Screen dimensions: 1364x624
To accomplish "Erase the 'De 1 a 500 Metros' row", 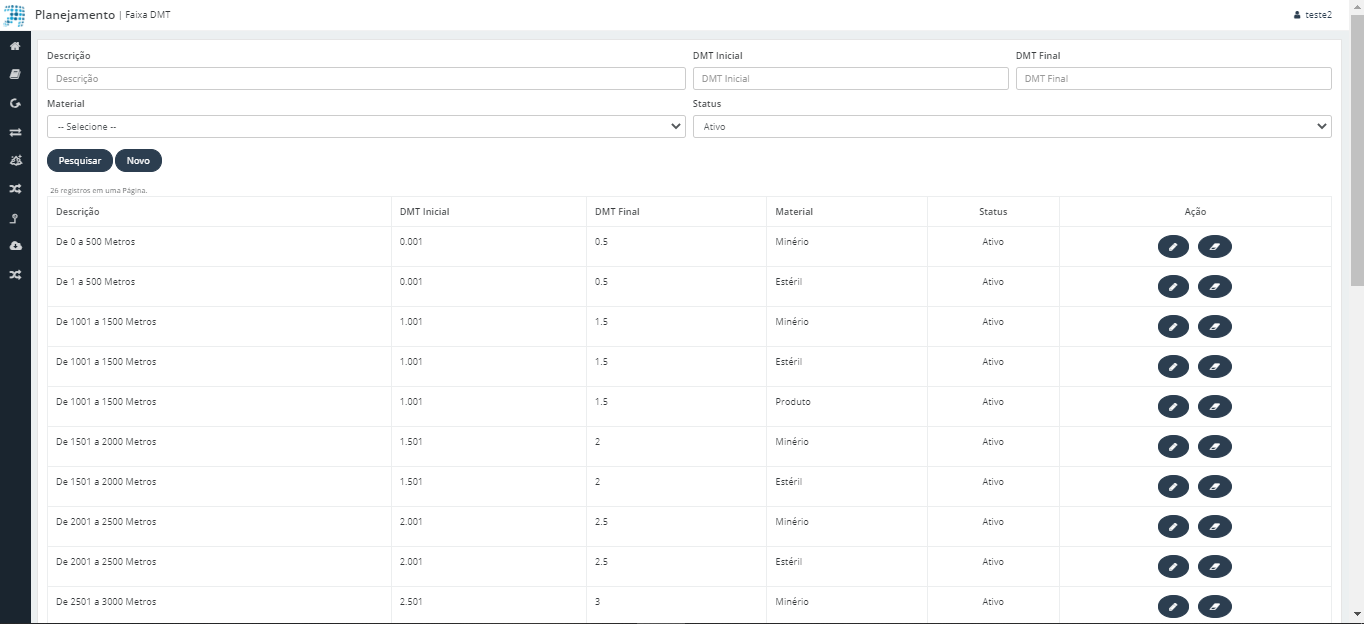I will [1214, 287].
